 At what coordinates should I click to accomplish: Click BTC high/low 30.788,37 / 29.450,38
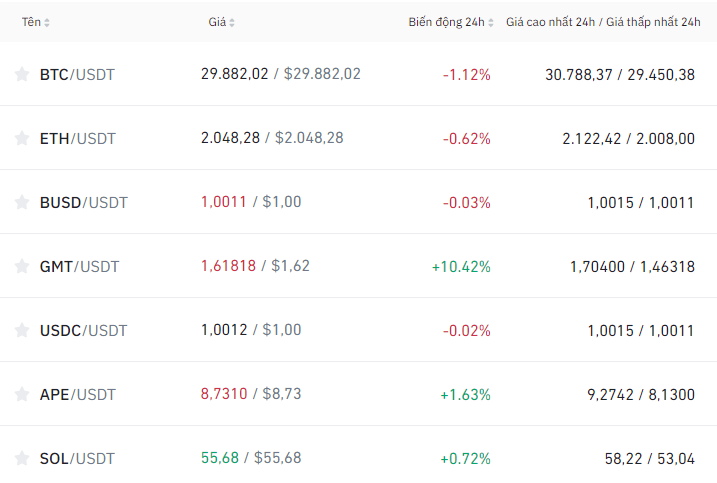(620, 75)
